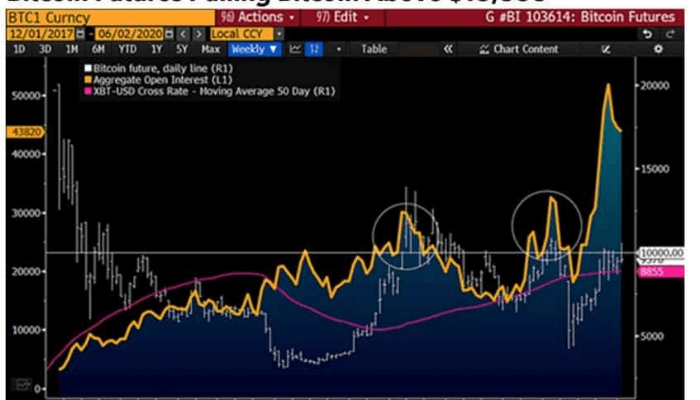Click the undo arrow icon
Viewport: 700px width, 400px height.
(x=647, y=34)
